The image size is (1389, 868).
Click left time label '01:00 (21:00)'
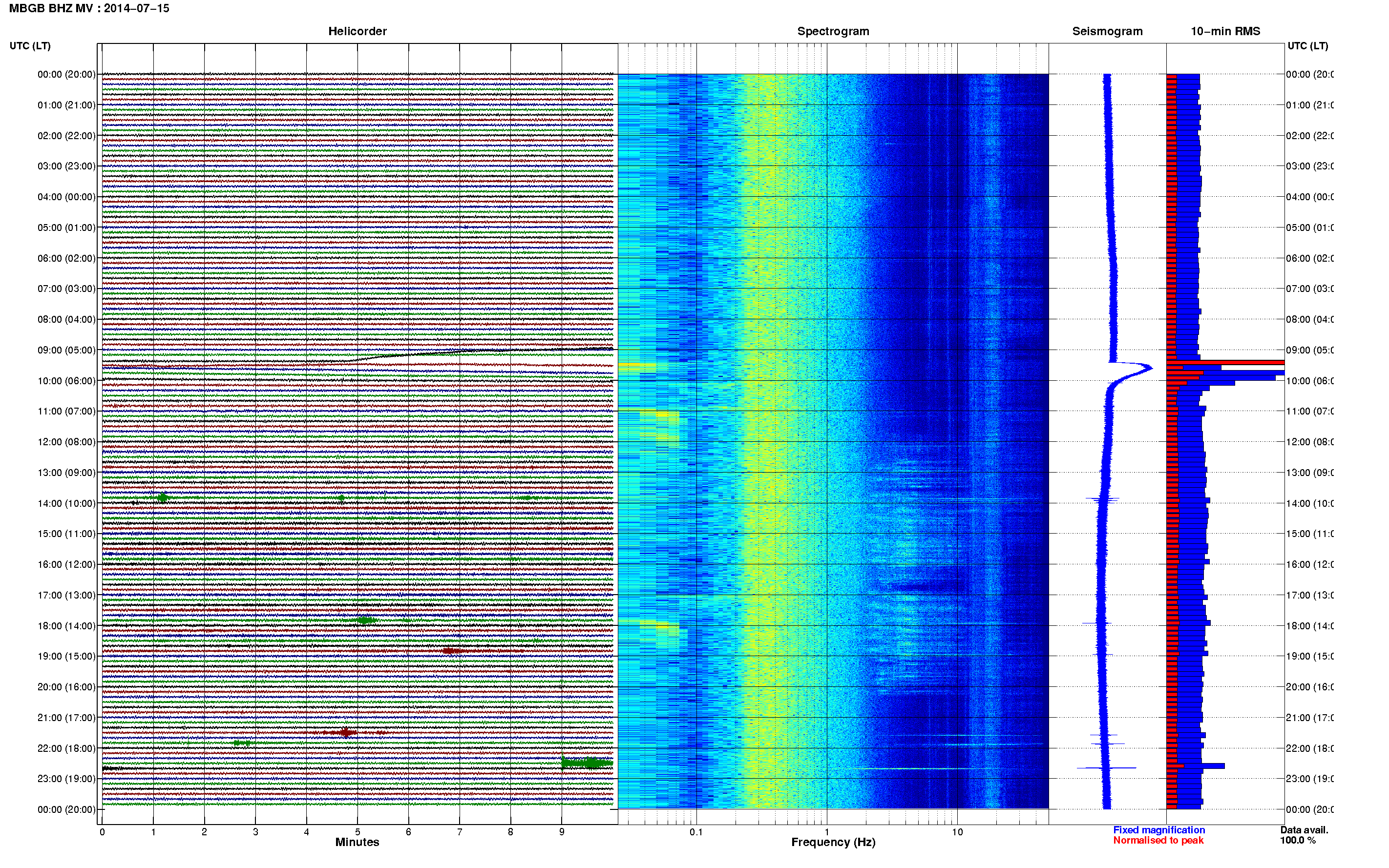tap(66, 105)
